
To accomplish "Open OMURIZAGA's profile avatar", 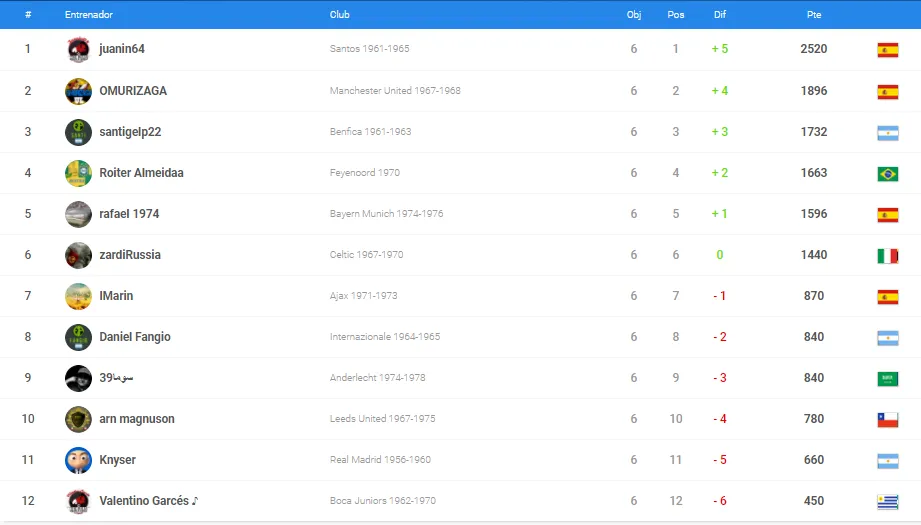I will tap(78, 91).
